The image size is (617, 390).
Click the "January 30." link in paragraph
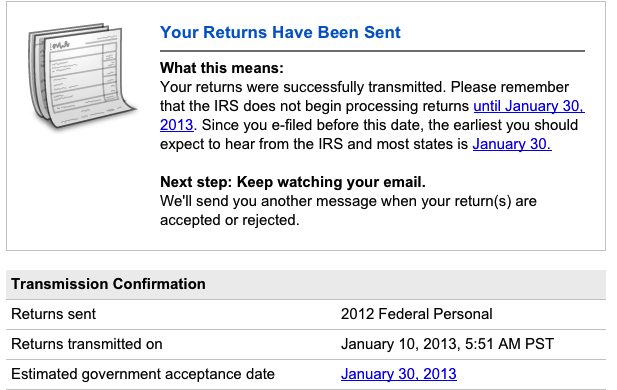[512, 144]
